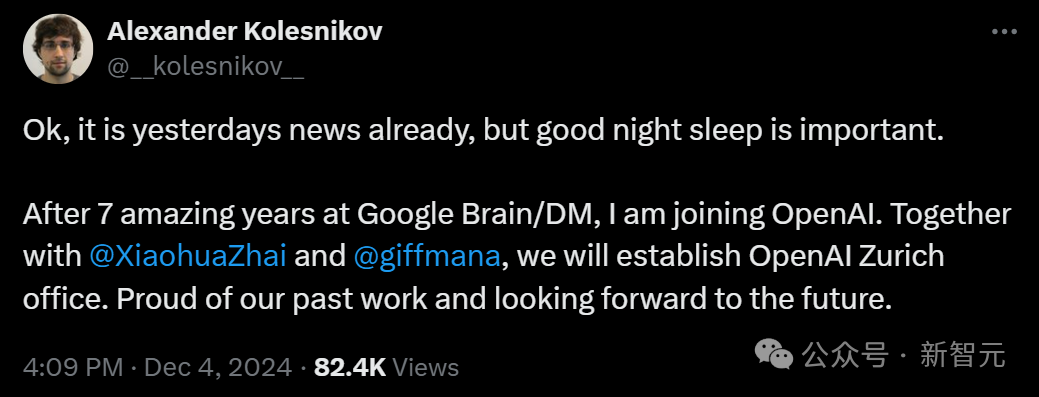
Task: Click the word Views beside 82.4K
Action: [425, 367]
